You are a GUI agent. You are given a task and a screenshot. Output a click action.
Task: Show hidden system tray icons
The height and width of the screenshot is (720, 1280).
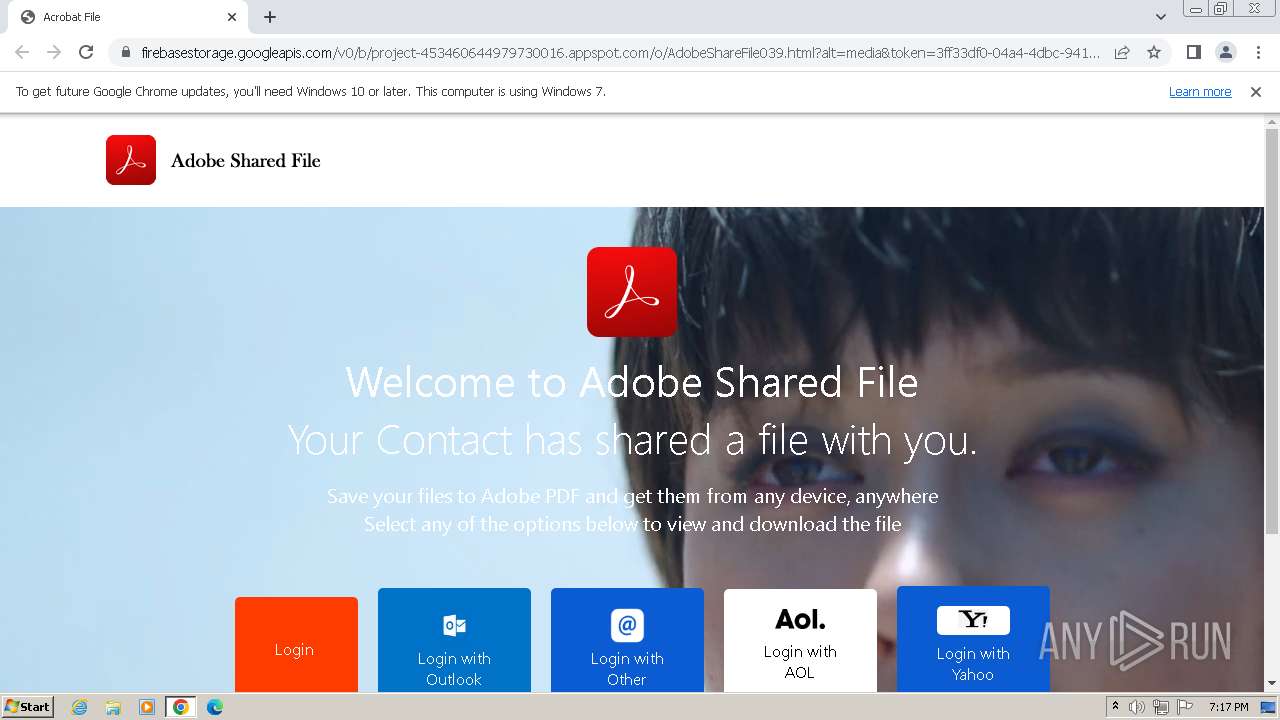click(1115, 707)
